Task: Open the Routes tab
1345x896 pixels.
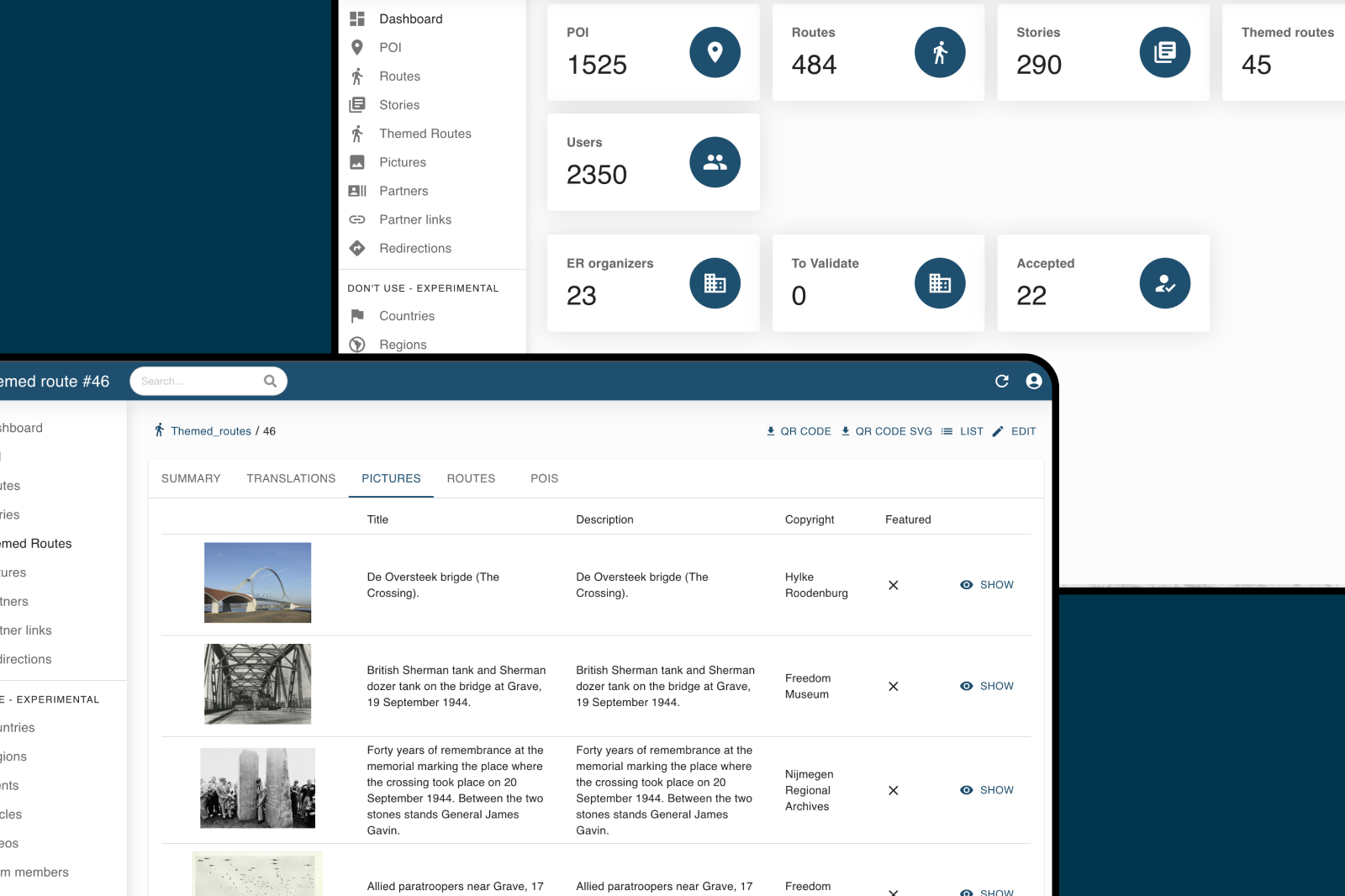Action: (471, 478)
